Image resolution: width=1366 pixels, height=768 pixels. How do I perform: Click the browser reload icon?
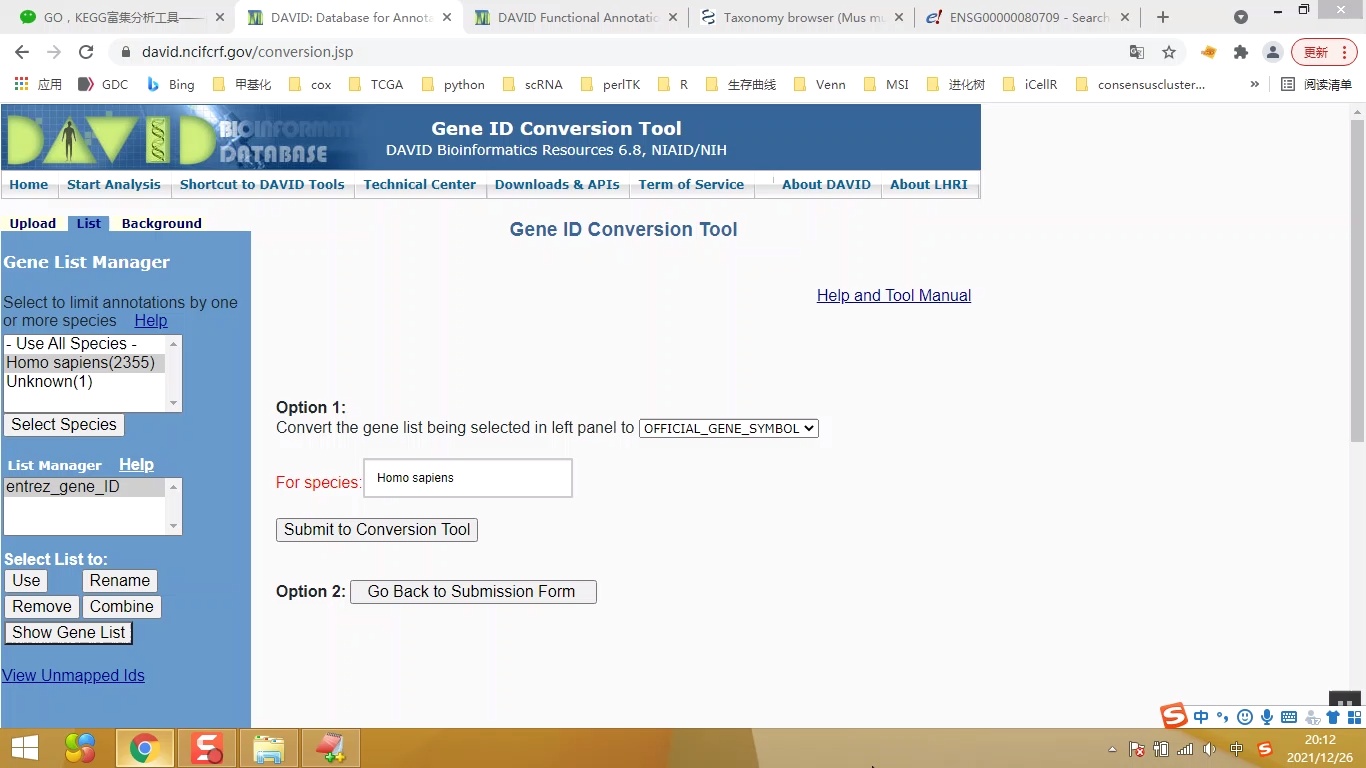86,52
